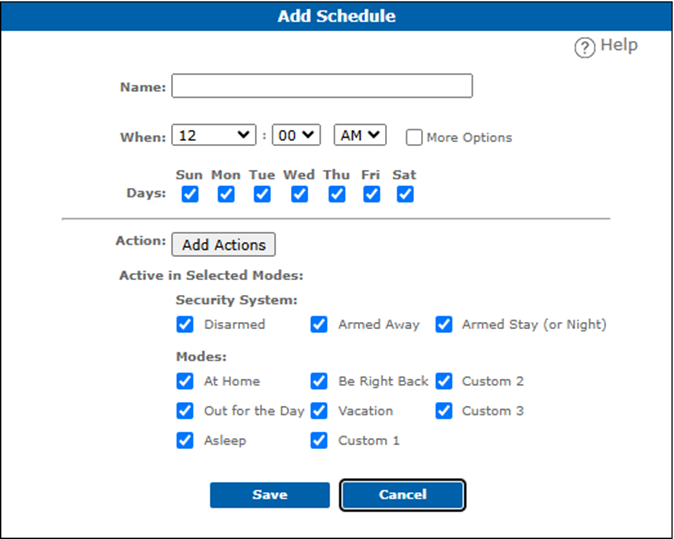Focus the Name input field

coord(322,86)
